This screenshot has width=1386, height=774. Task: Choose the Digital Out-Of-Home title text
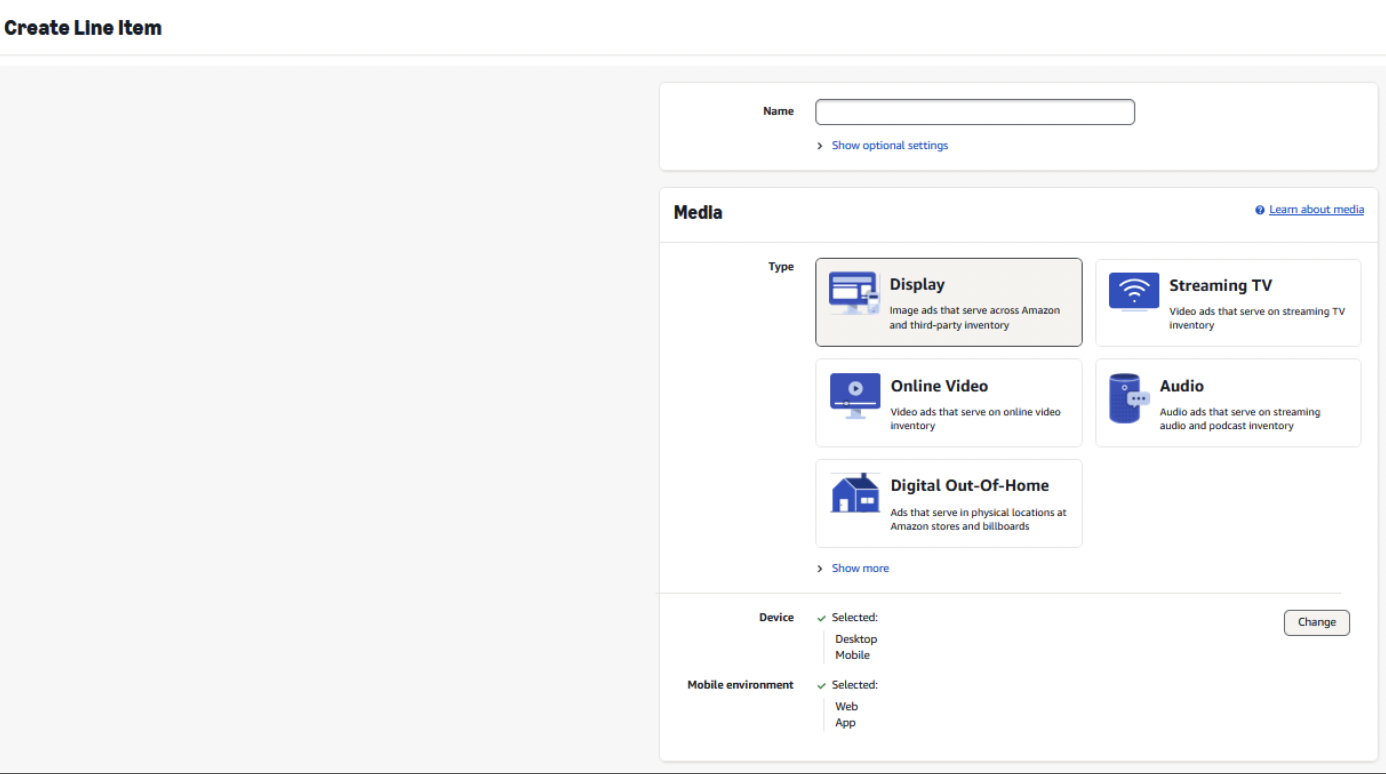coord(969,485)
